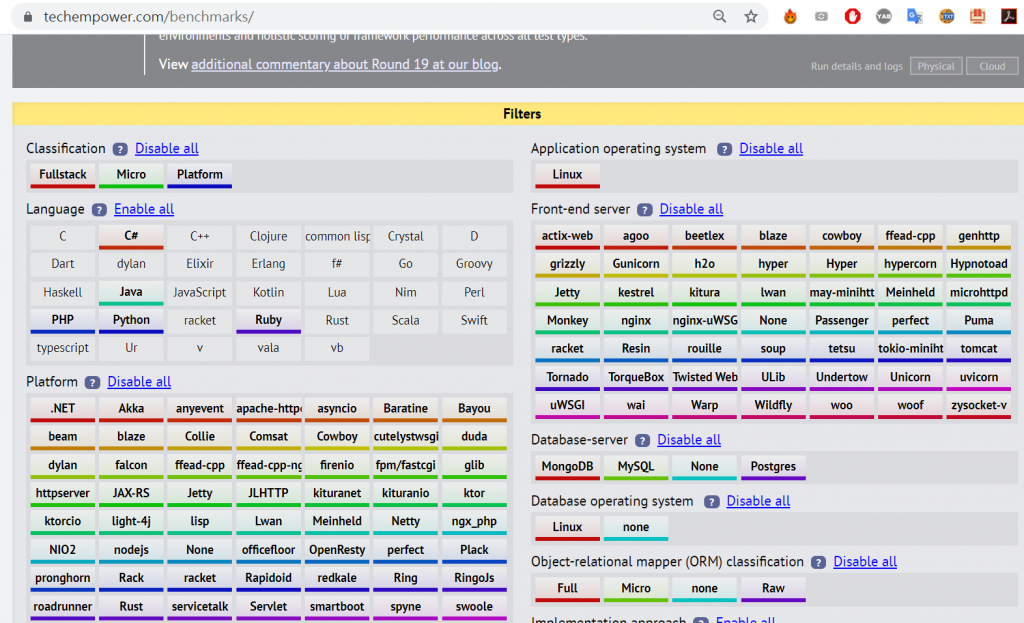Screen dimensions: 1024x623
Task: Enable the Rust language filter
Action: click(x=337, y=321)
